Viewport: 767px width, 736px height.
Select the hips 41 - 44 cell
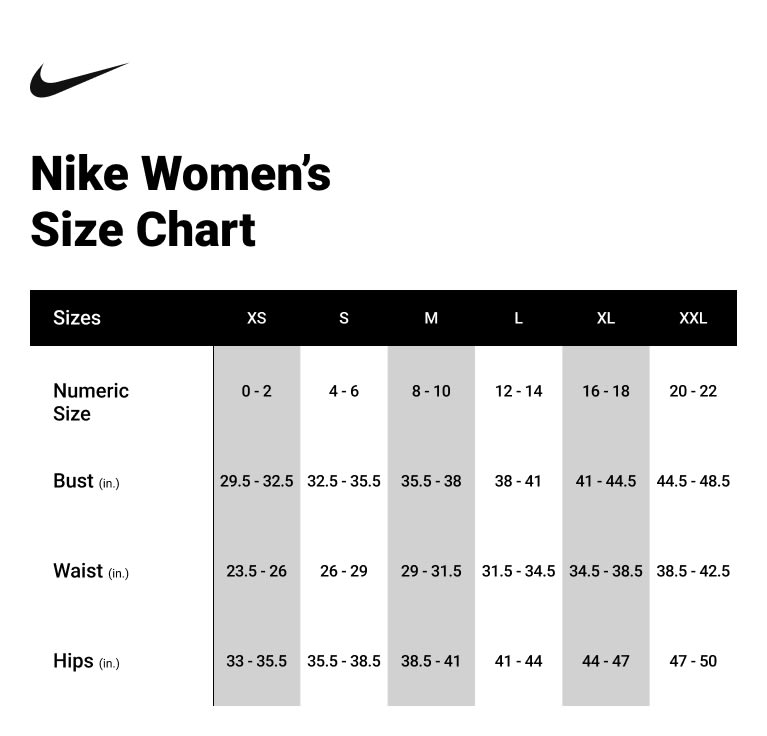pyautogui.click(x=518, y=661)
